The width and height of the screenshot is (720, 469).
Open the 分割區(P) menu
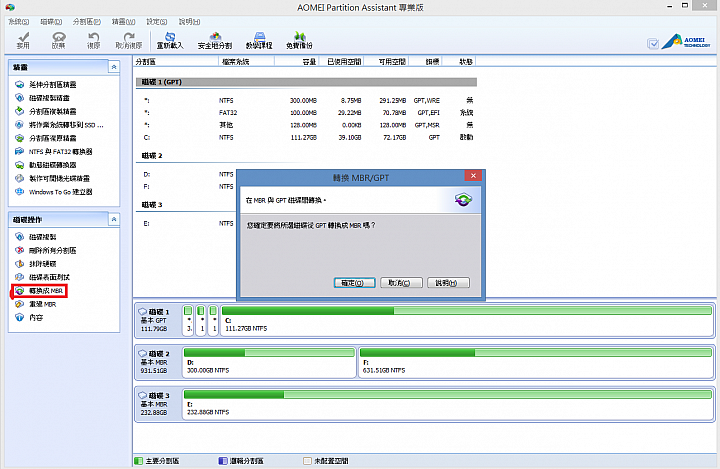(x=87, y=22)
